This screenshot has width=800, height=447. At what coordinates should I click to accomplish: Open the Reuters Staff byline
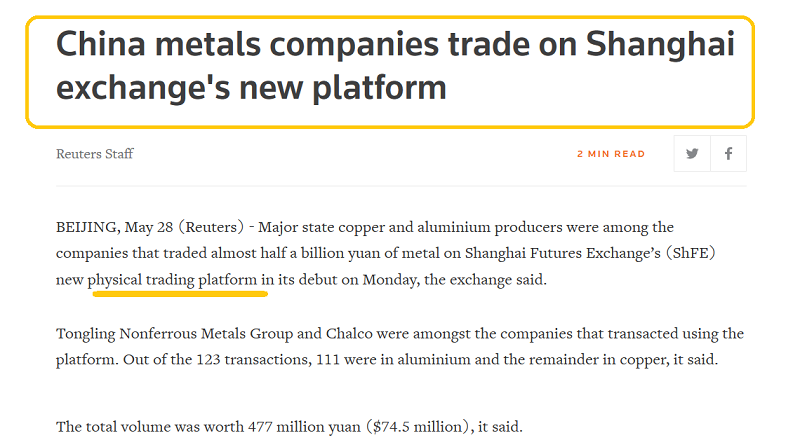95,154
